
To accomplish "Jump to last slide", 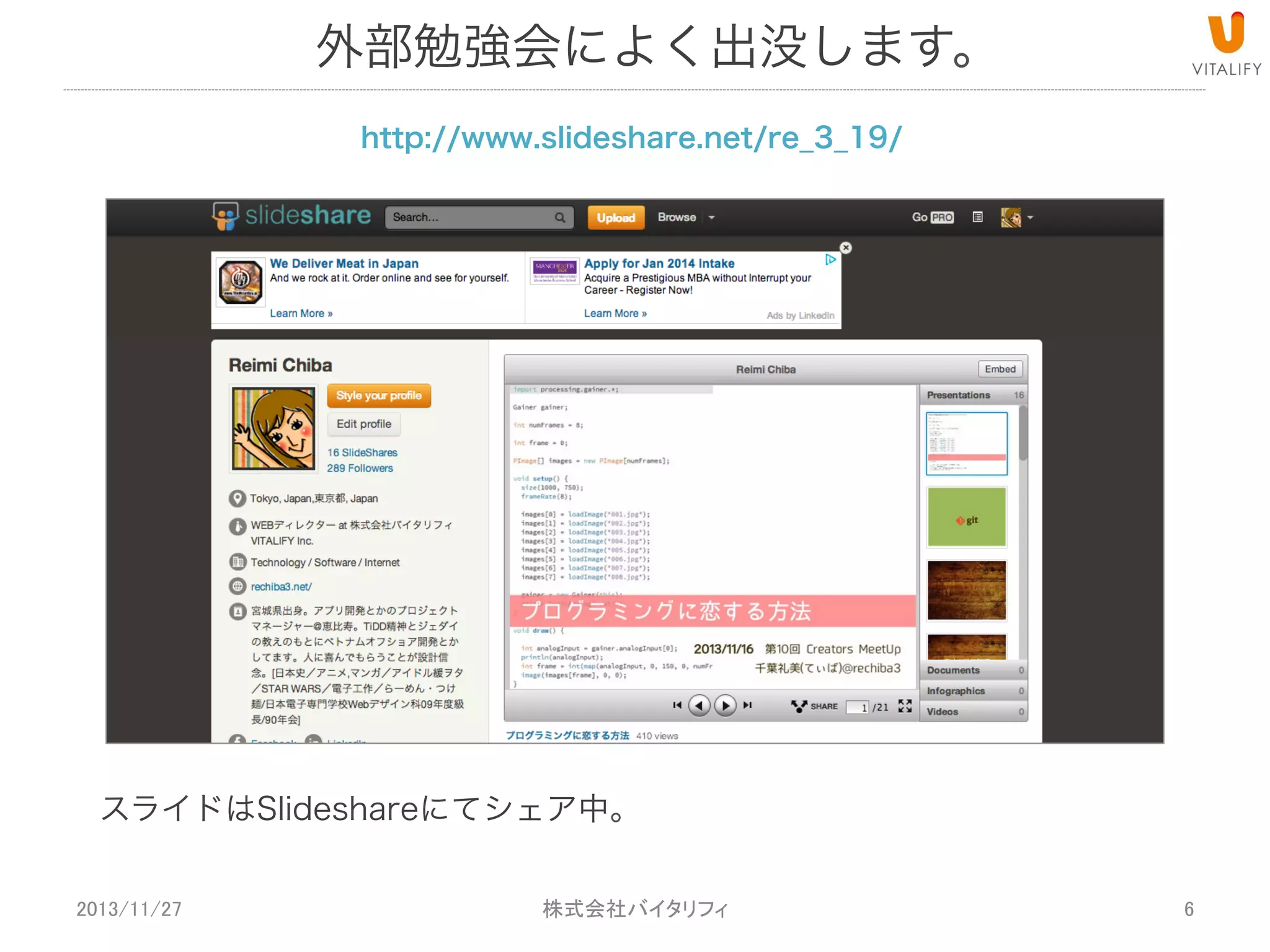I will [x=748, y=705].
